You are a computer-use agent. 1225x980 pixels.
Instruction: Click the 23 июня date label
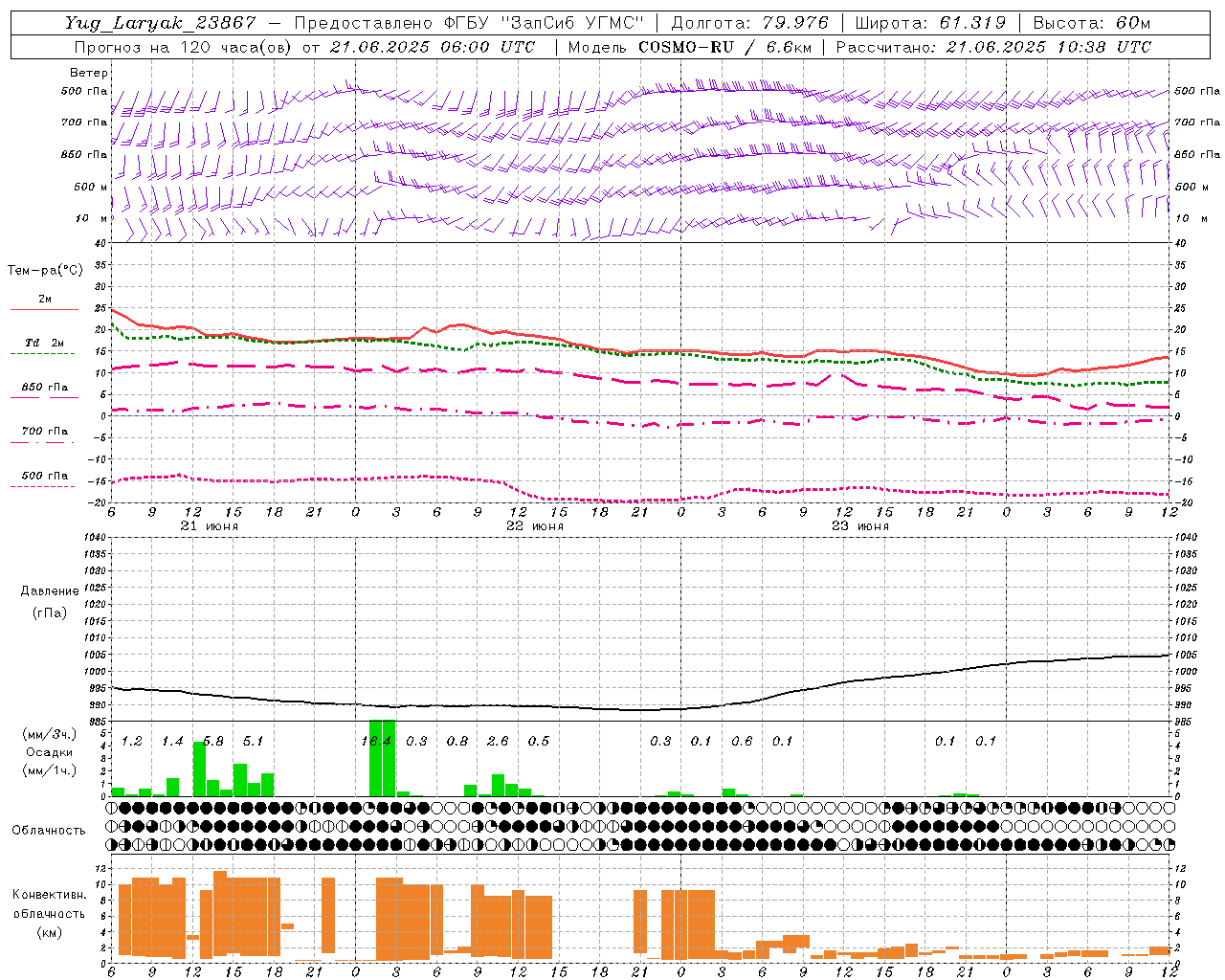[x=859, y=526]
